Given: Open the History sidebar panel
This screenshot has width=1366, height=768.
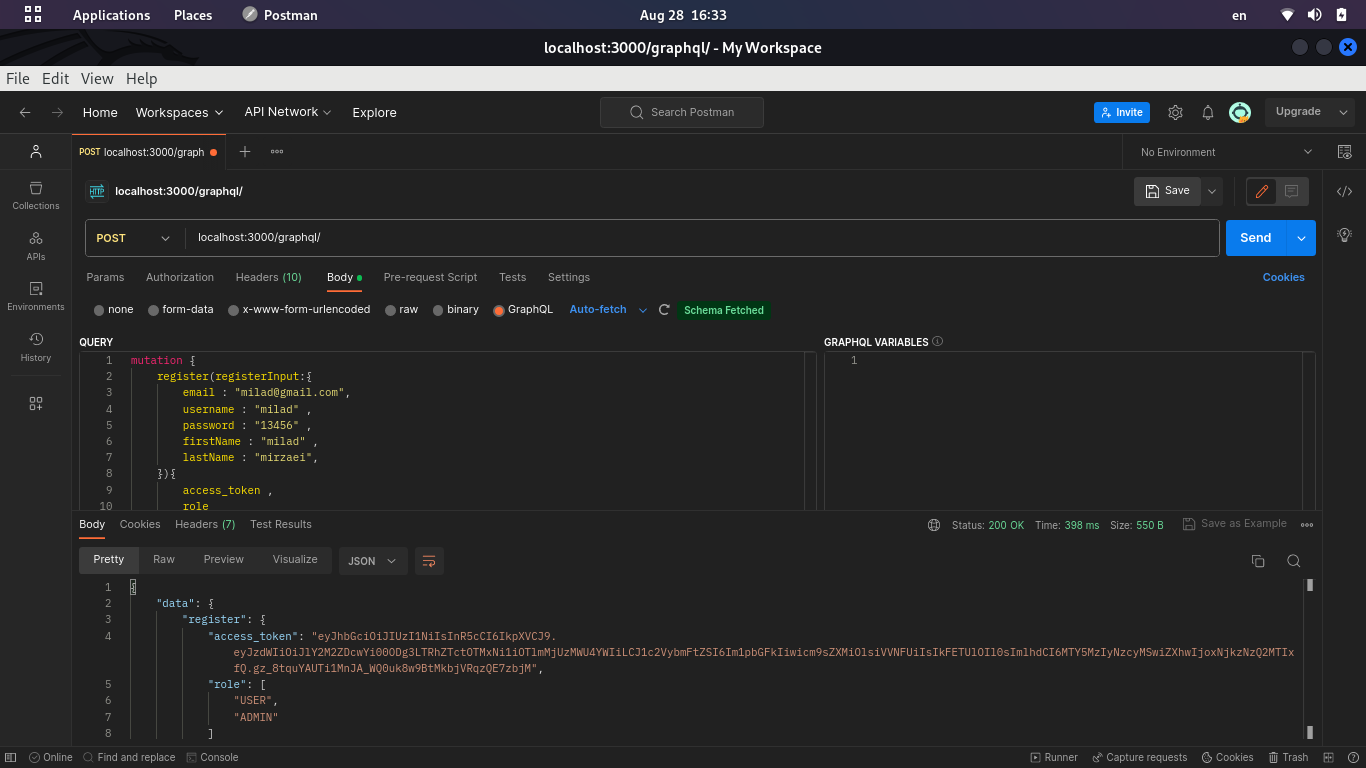Looking at the screenshot, I should 36,347.
